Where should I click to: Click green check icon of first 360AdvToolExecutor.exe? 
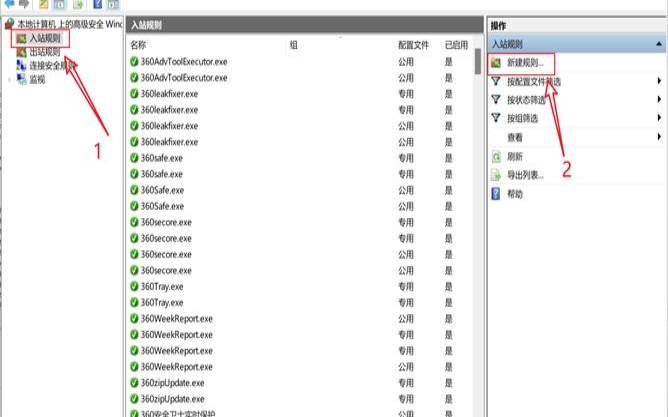(x=134, y=62)
